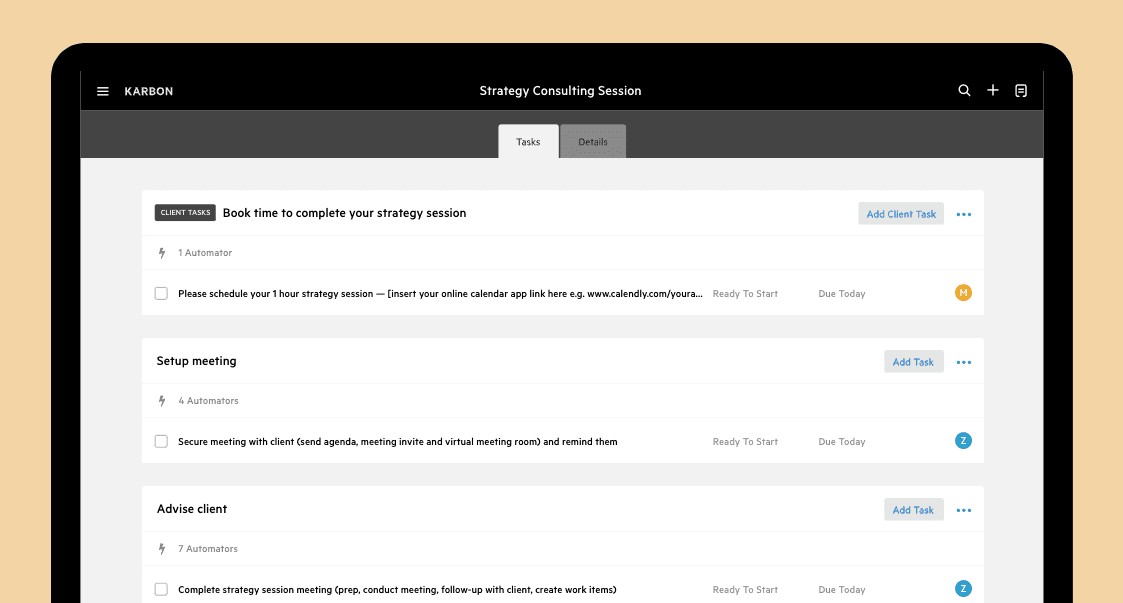Image resolution: width=1123 pixels, height=603 pixels.
Task: Click the Z avatar on Secure meeting task
Action: (963, 441)
